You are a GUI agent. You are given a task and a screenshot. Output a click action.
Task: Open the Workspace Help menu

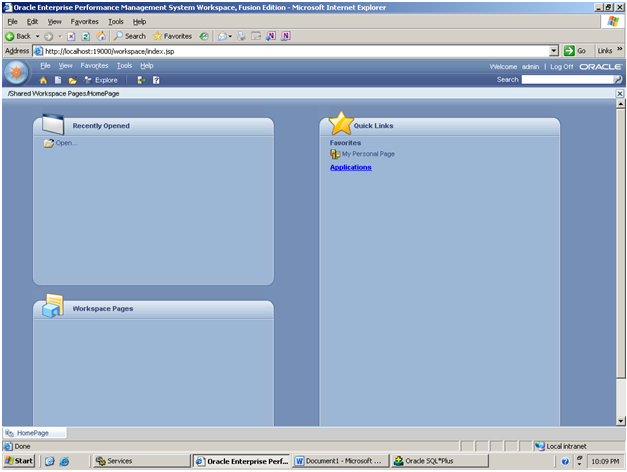tap(147, 66)
